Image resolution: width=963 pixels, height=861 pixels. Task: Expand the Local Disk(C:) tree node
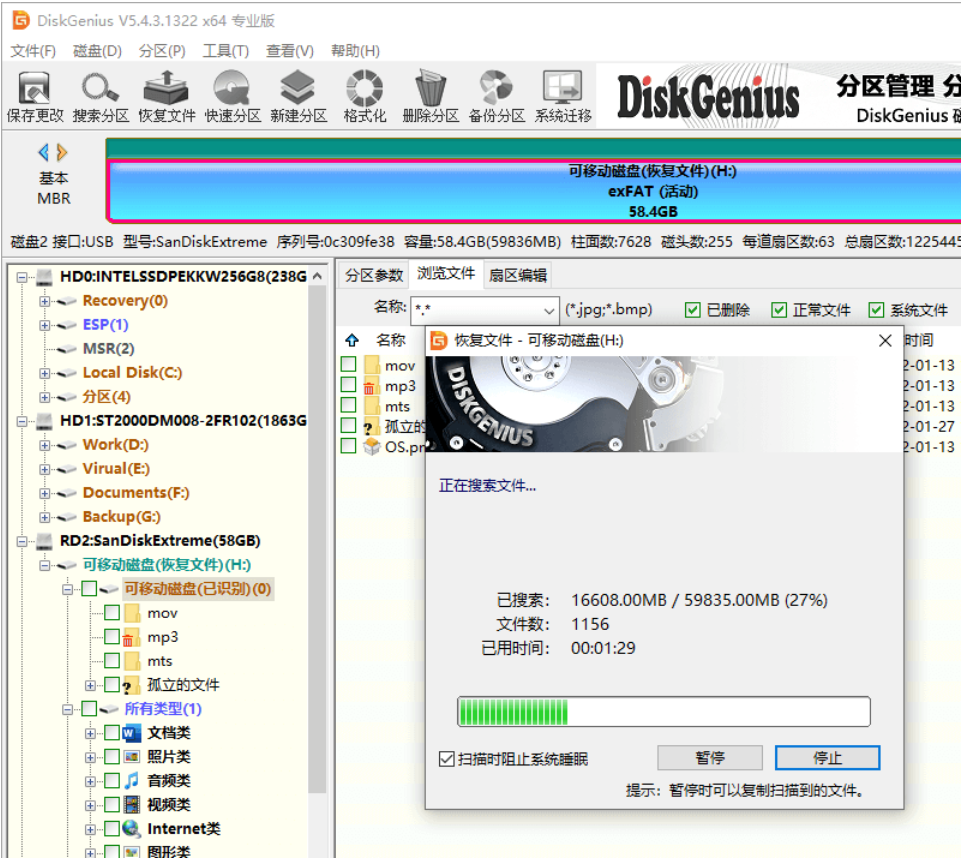pos(44,373)
